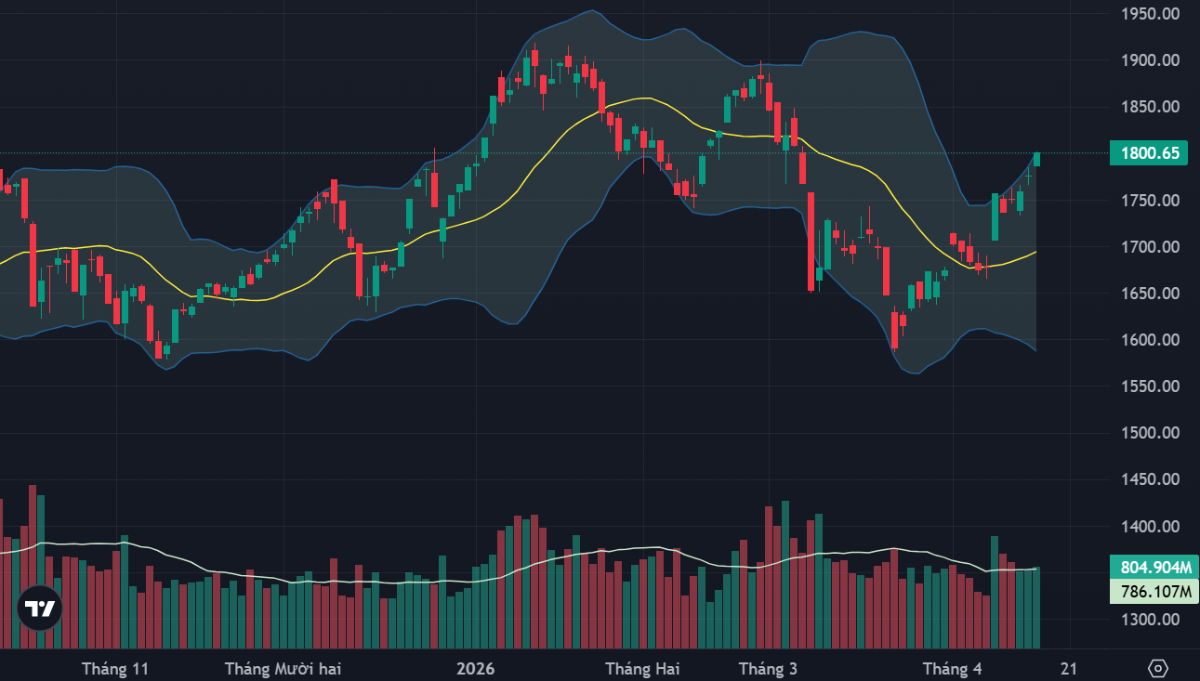Click the 1600.00 price axis label
This screenshot has height=681, width=1200.
point(1150,340)
